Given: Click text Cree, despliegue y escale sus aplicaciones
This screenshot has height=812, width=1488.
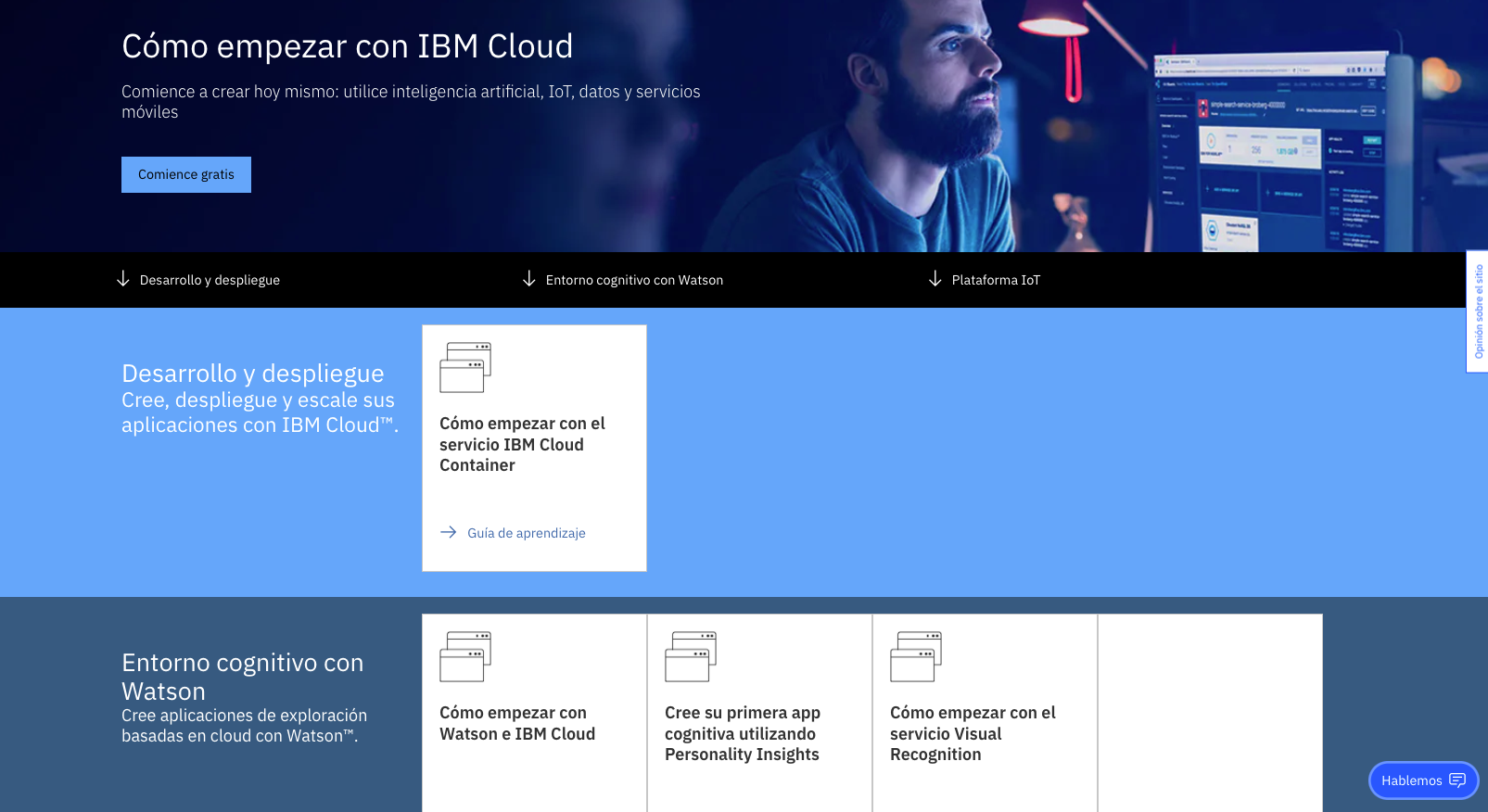Looking at the screenshot, I should pyautogui.click(x=261, y=412).
